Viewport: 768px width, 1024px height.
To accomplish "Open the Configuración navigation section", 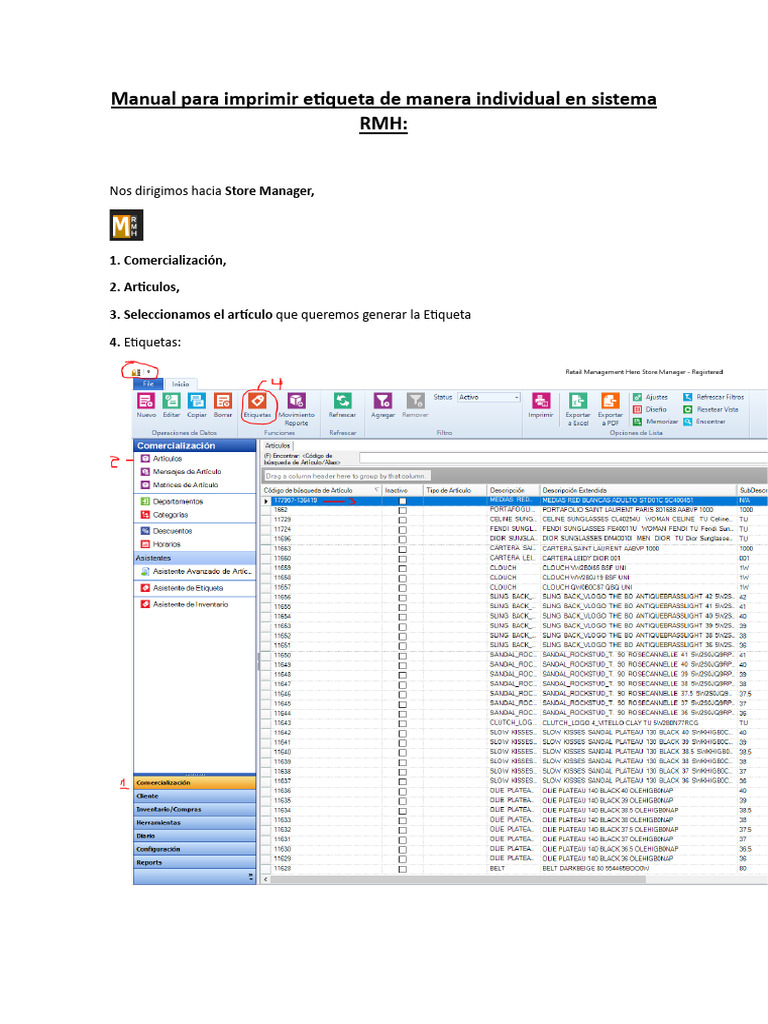I will [195, 849].
